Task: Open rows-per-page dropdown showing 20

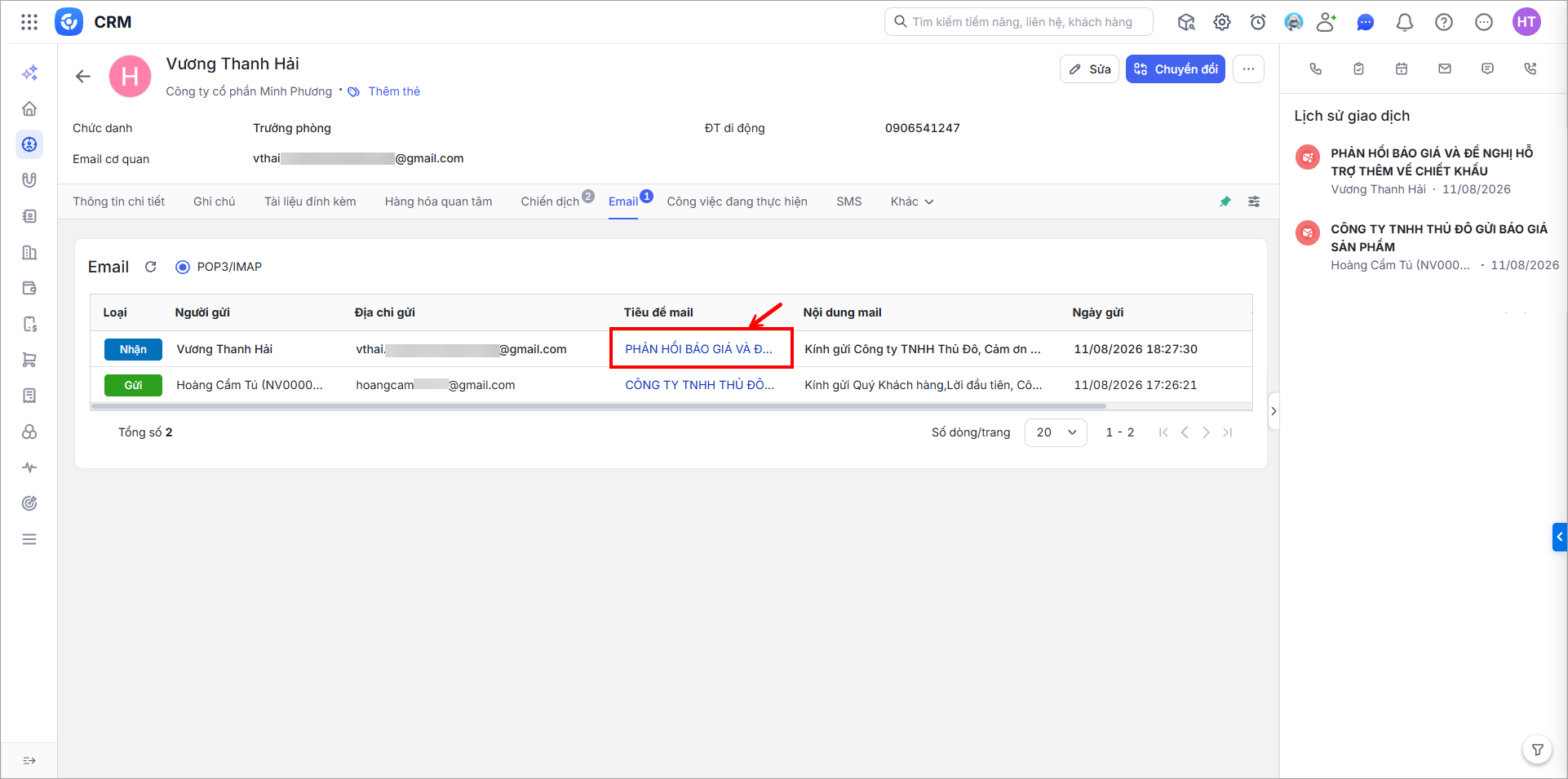Action: pos(1056,432)
